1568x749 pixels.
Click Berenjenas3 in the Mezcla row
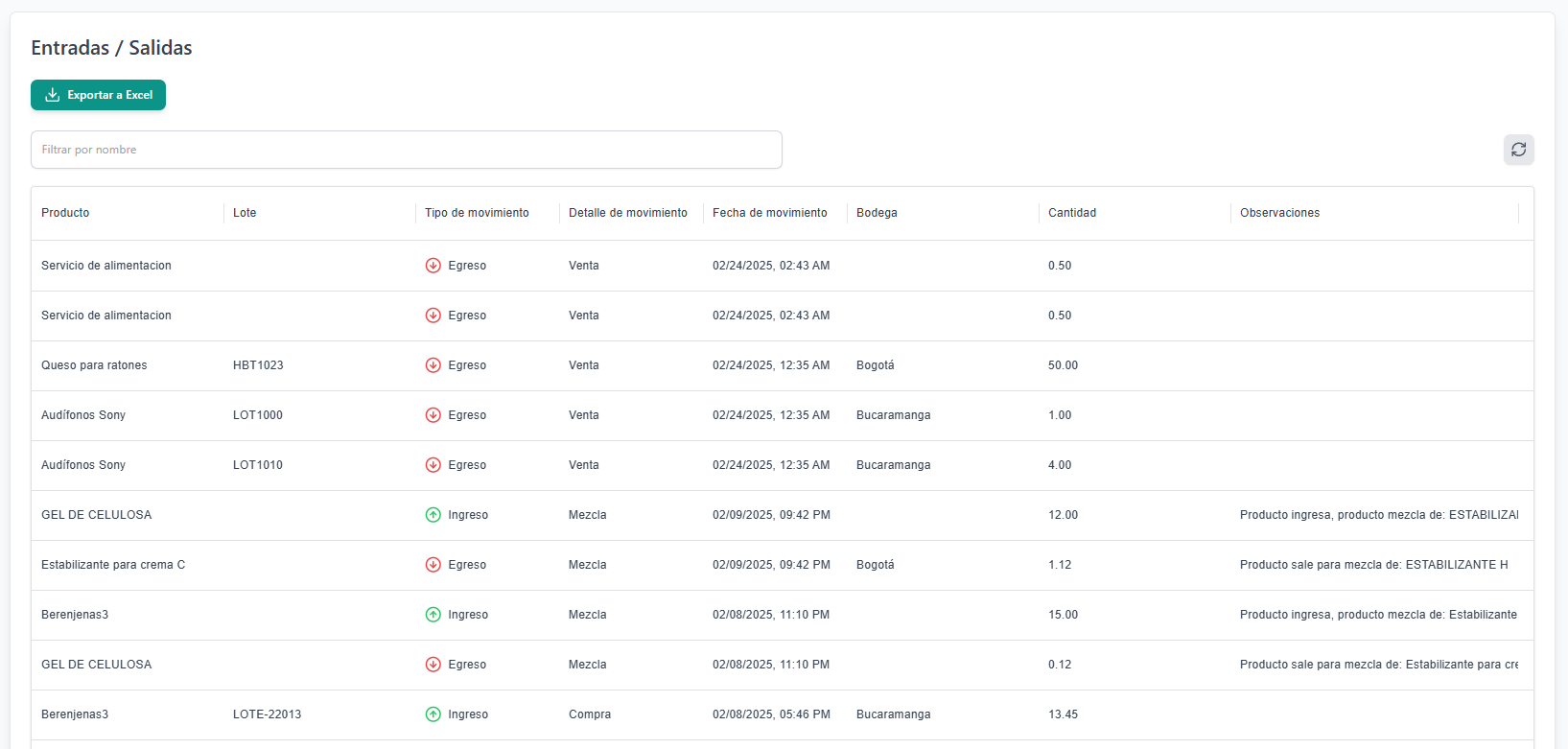click(x=75, y=615)
